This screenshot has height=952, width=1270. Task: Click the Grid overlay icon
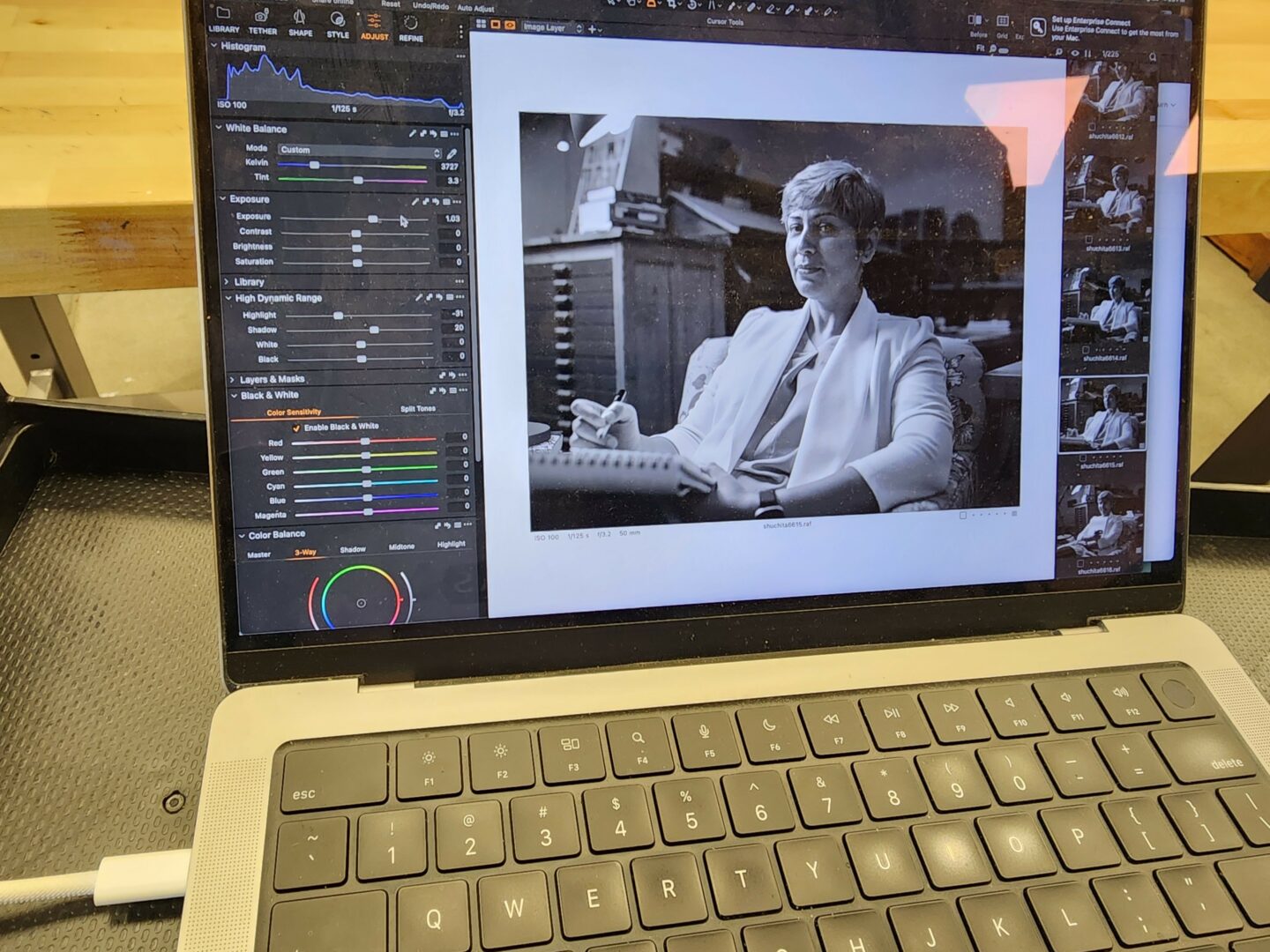pos(1002,23)
